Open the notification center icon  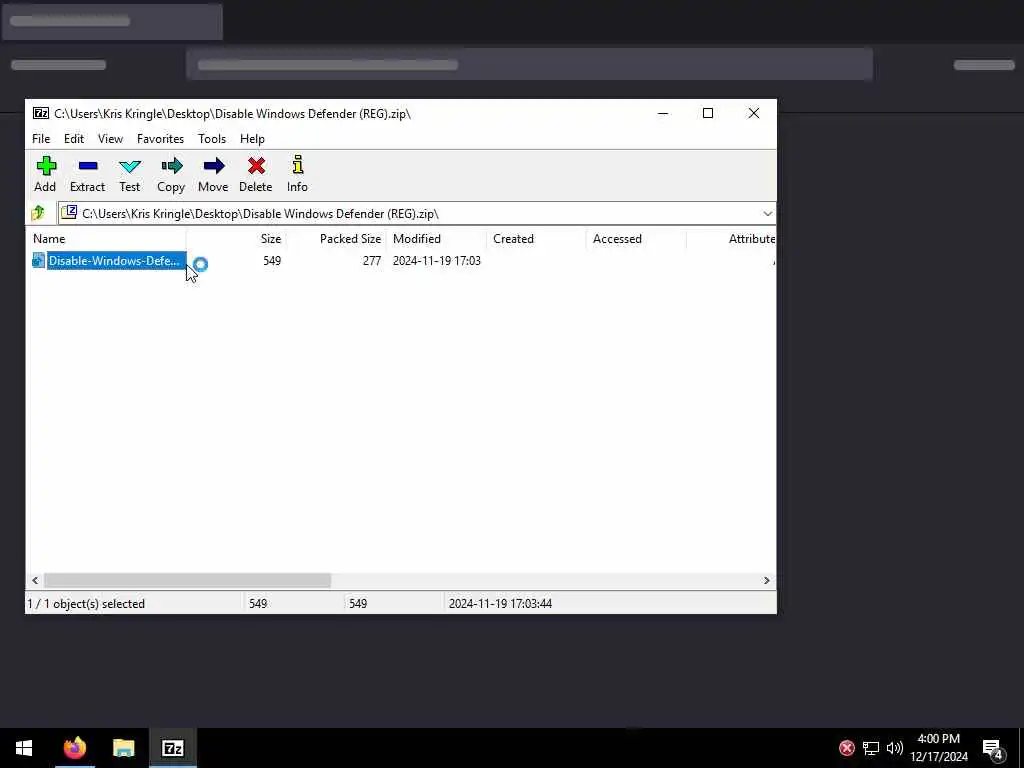tap(992, 748)
